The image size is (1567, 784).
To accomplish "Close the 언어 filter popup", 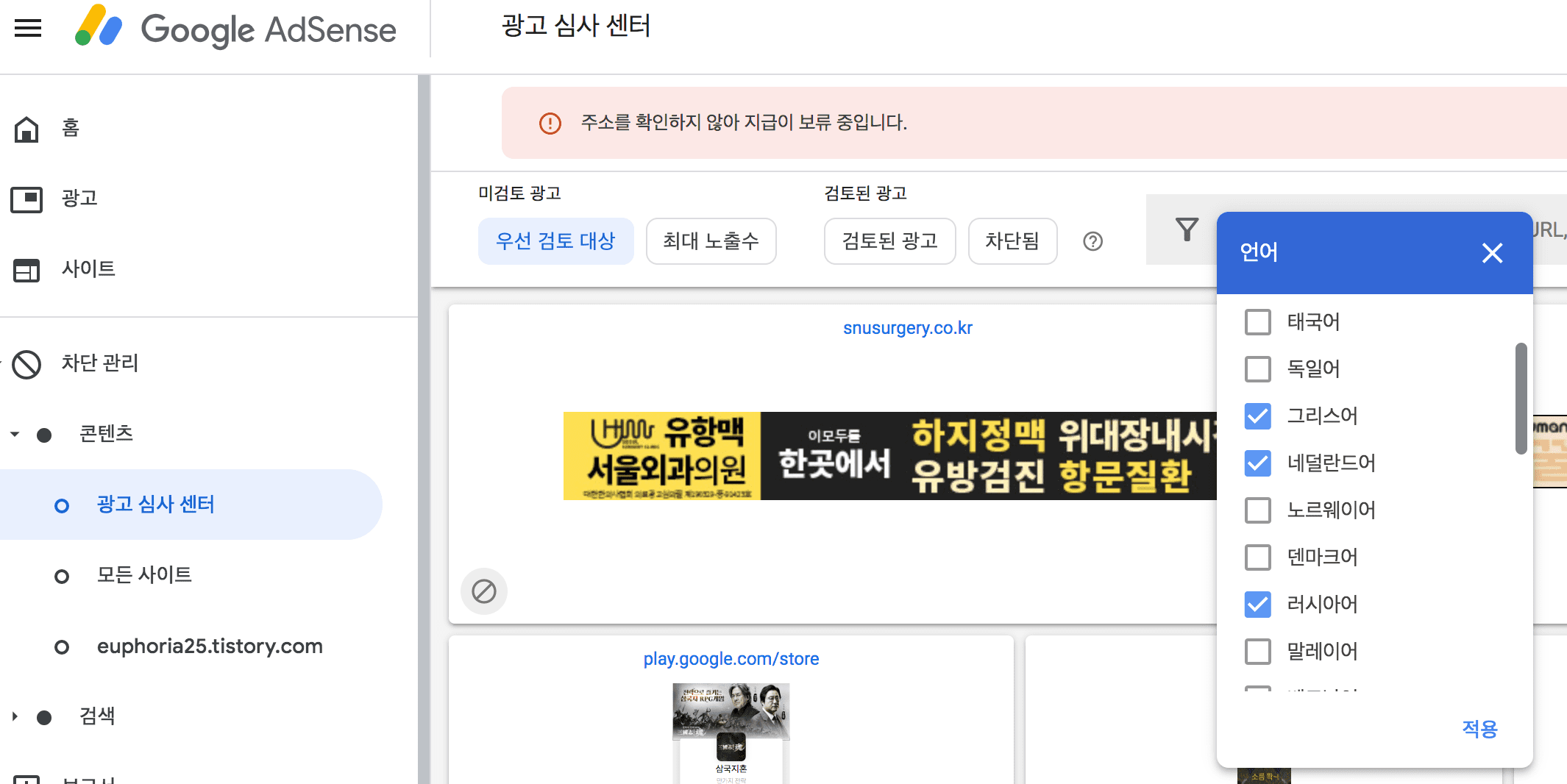I will [1492, 253].
